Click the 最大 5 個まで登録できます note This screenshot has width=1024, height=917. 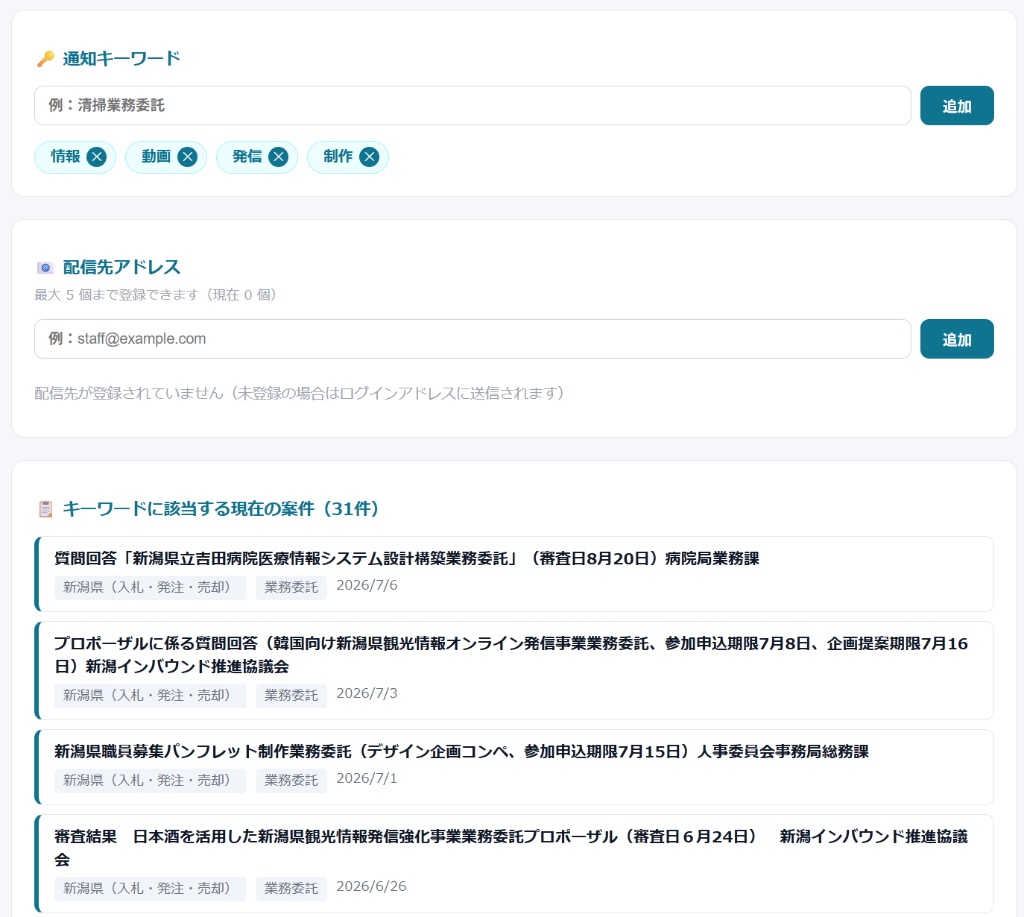pyautogui.click(x=155, y=295)
